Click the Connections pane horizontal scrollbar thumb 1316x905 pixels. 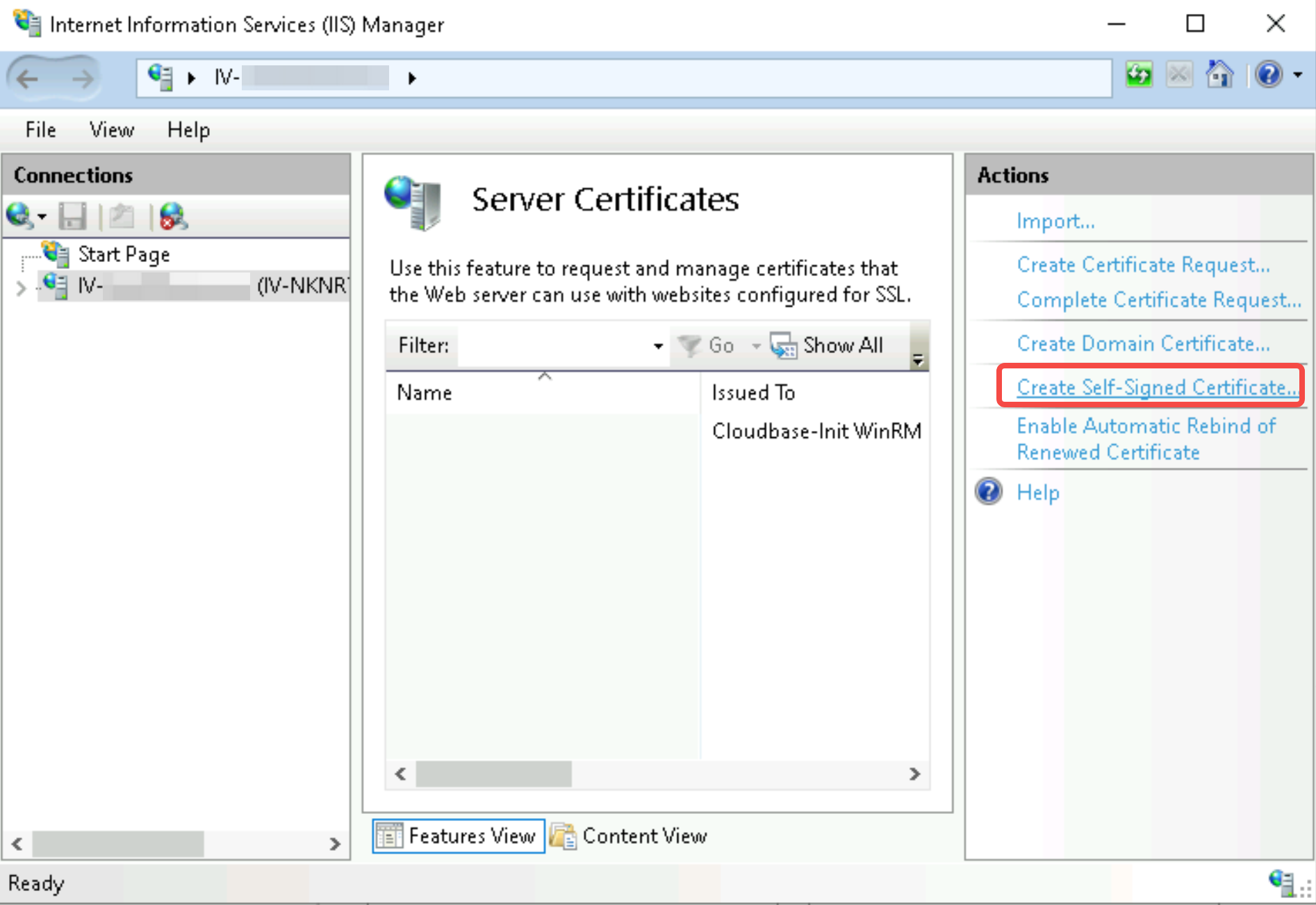pos(117,844)
